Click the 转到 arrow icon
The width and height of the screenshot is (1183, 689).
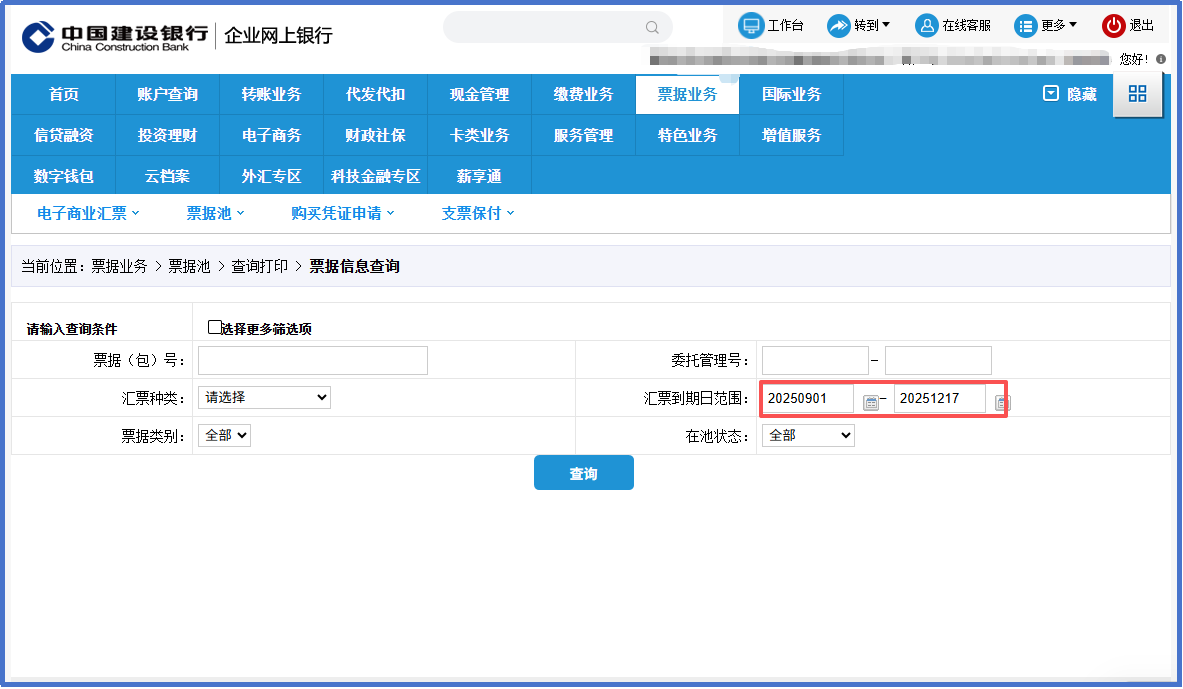tap(838, 26)
